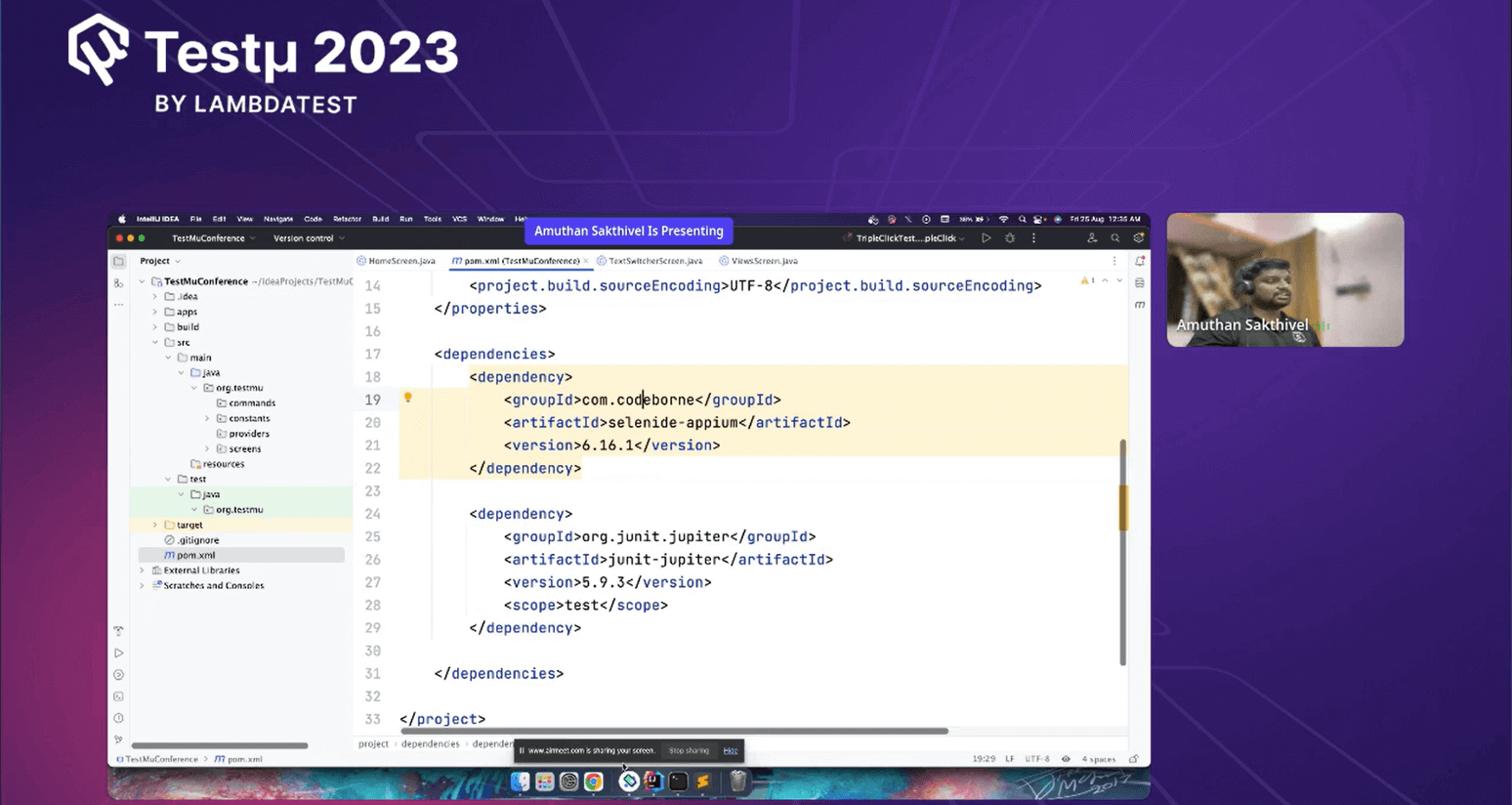Open the Code With Me user icon
The image size is (1512, 805).
(1092, 238)
